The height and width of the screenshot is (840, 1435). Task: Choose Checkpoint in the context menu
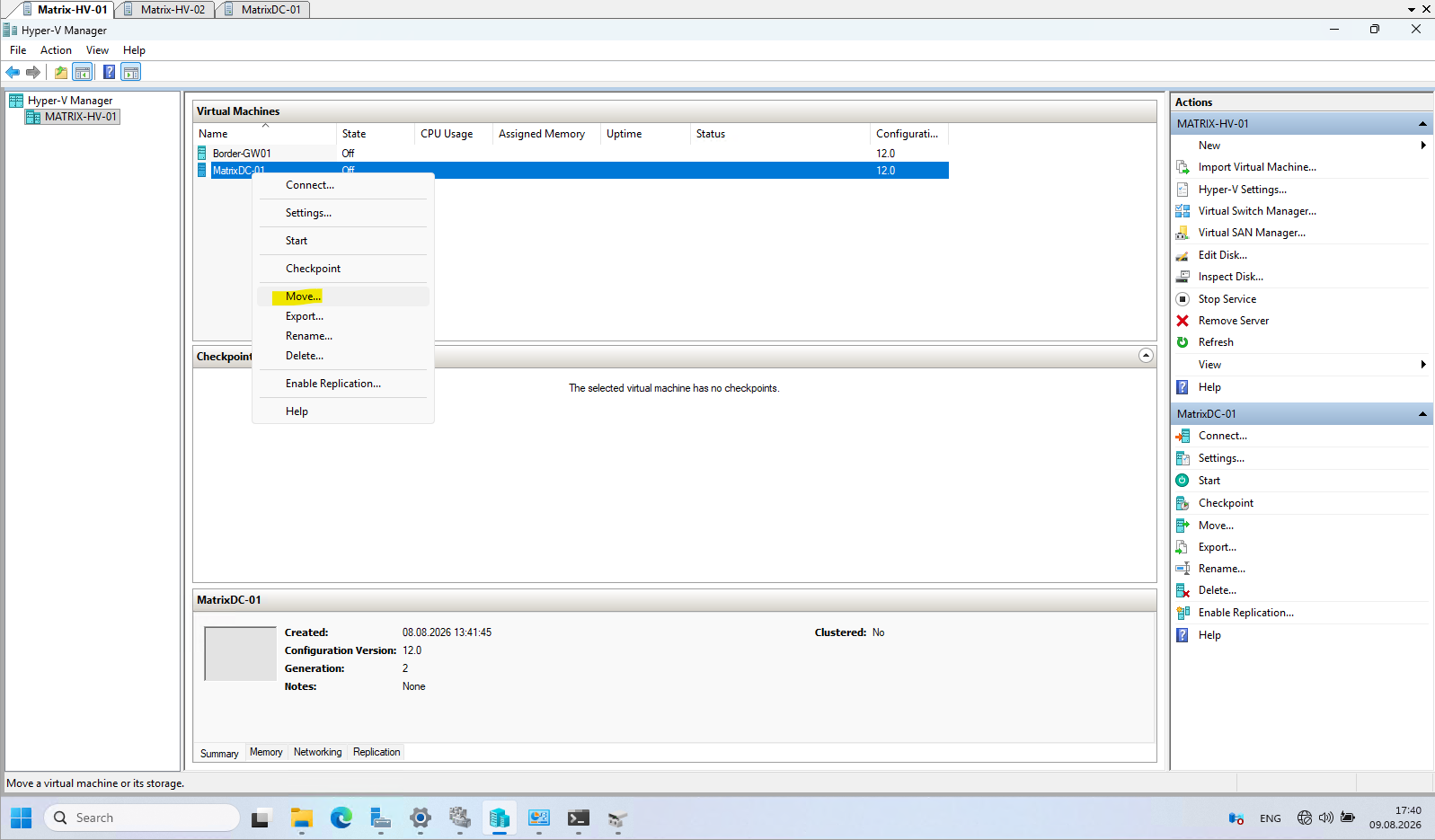tap(343, 269)
